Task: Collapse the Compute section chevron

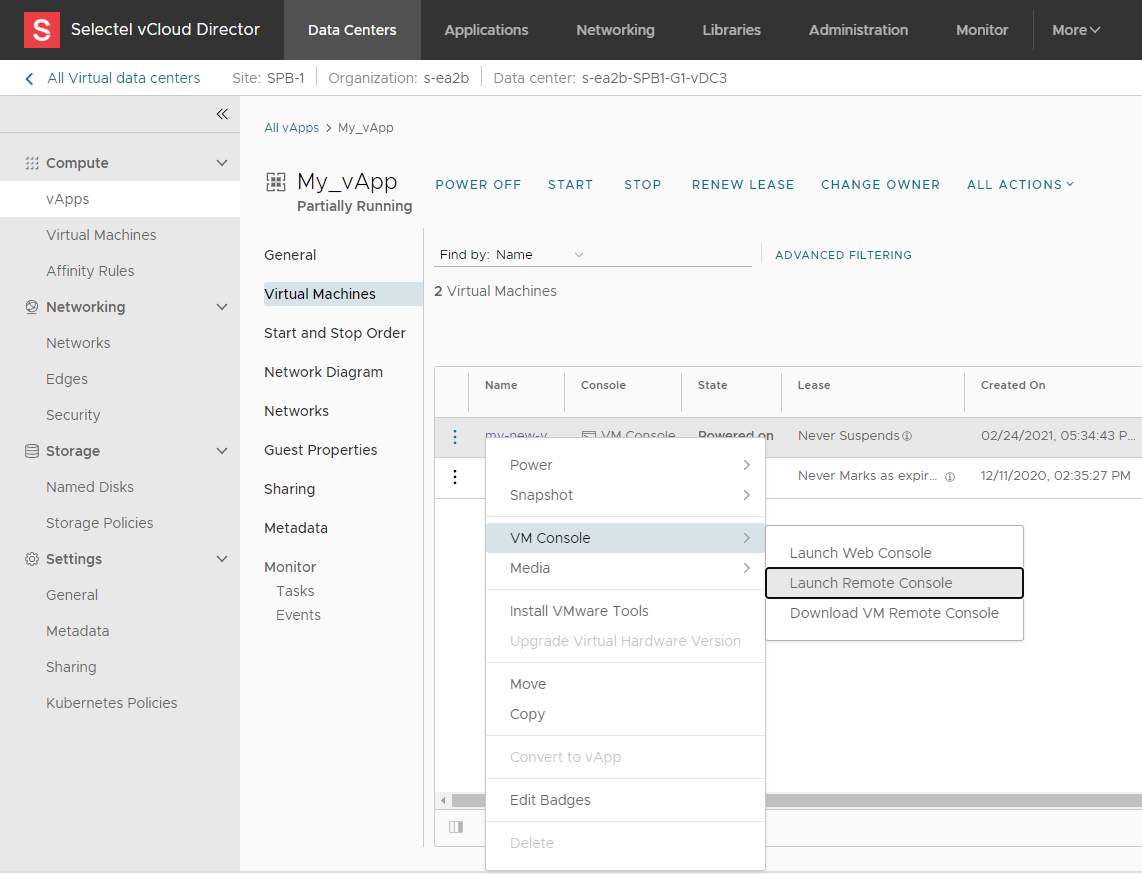Action: (x=222, y=163)
